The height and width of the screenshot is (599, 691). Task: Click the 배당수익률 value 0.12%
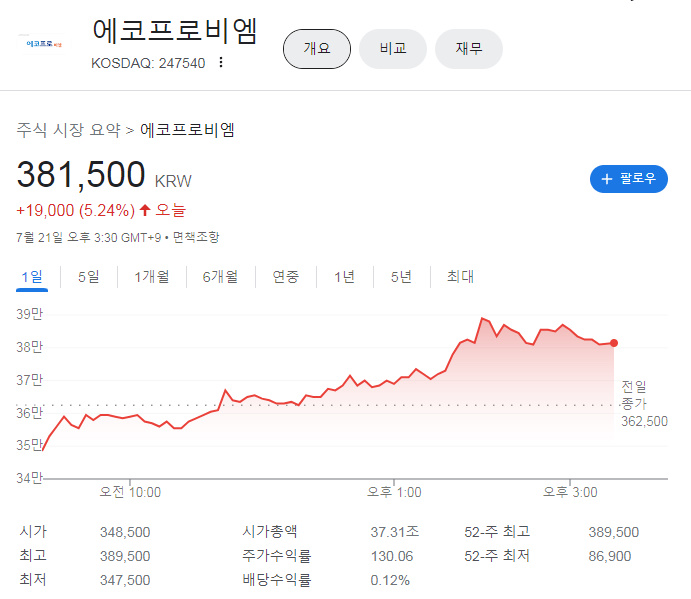click(390, 580)
